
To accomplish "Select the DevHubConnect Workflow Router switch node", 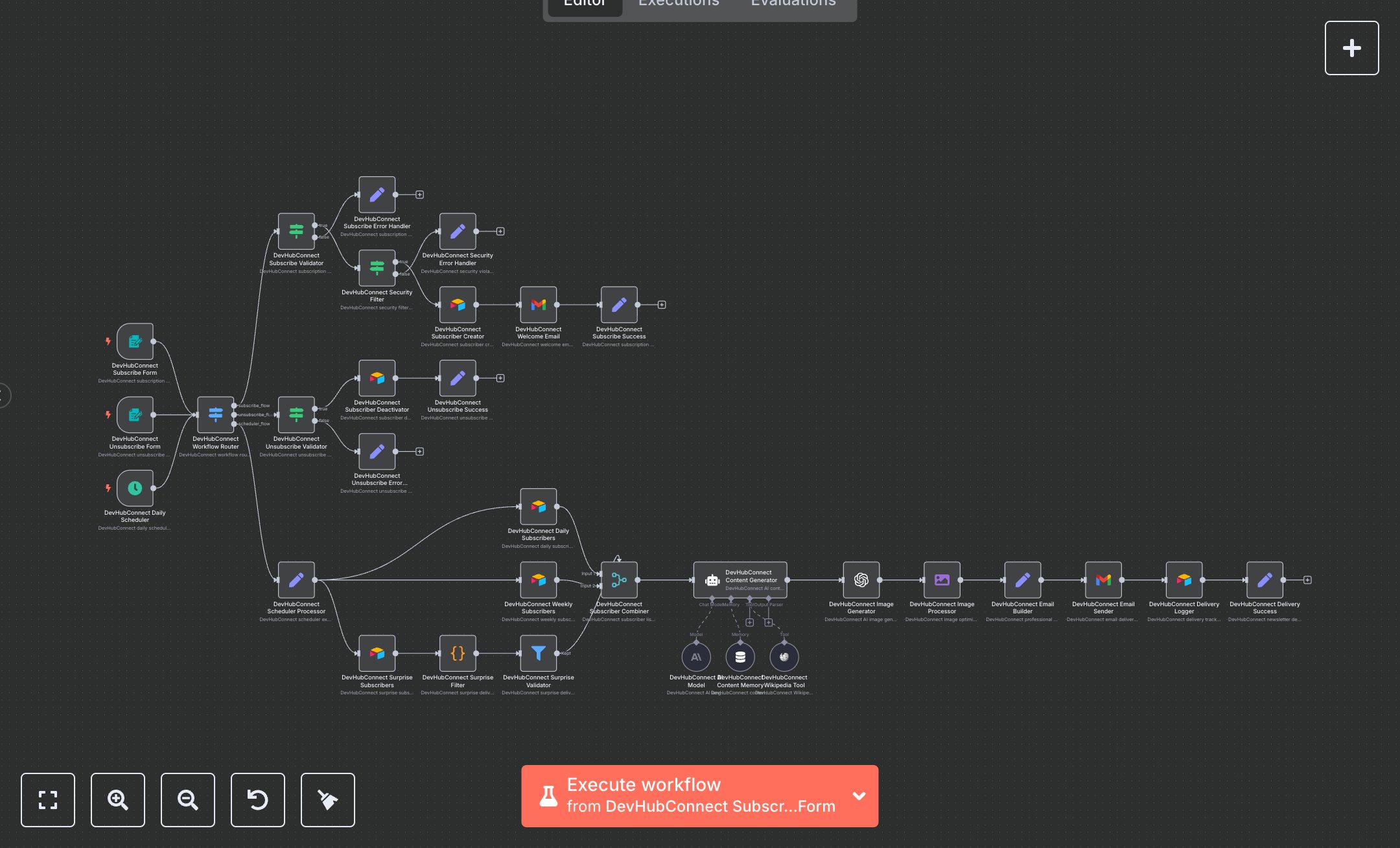I will point(215,414).
